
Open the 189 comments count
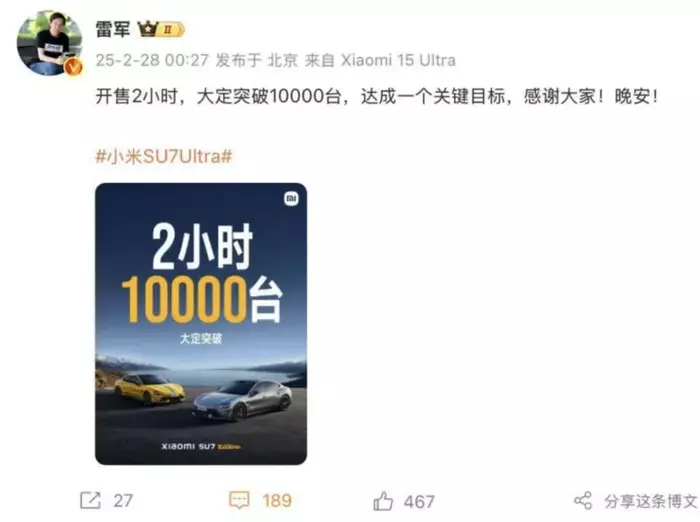coord(277,501)
